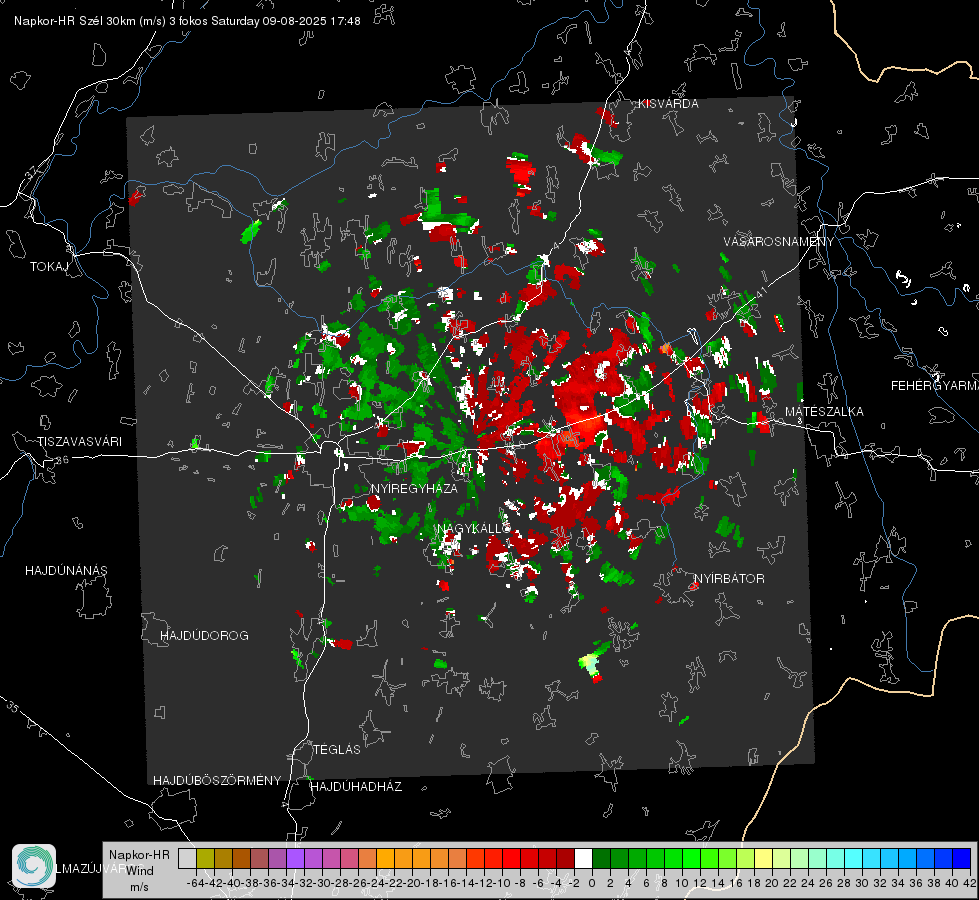Select the KISVÁRDA city label
This screenshot has height=900, width=979.
pyautogui.click(x=668, y=104)
